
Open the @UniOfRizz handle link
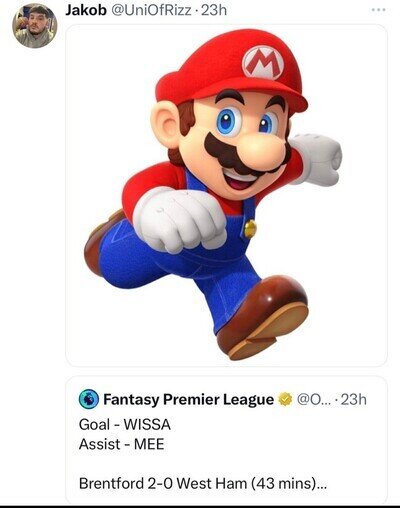151,10
